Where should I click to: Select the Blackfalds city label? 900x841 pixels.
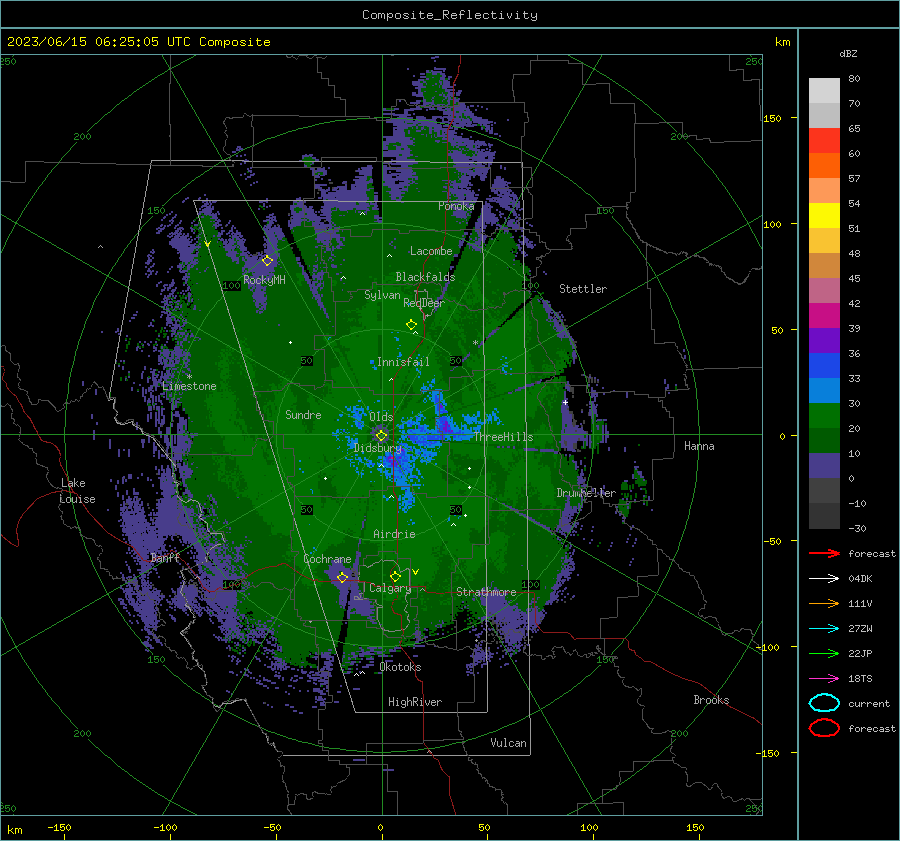click(425, 277)
